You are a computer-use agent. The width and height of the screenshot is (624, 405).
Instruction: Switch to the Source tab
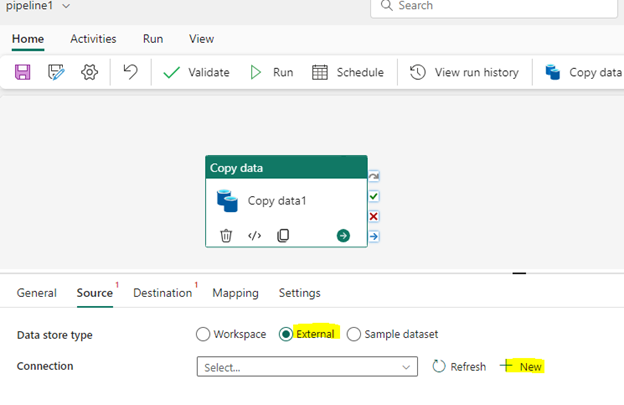tap(95, 293)
